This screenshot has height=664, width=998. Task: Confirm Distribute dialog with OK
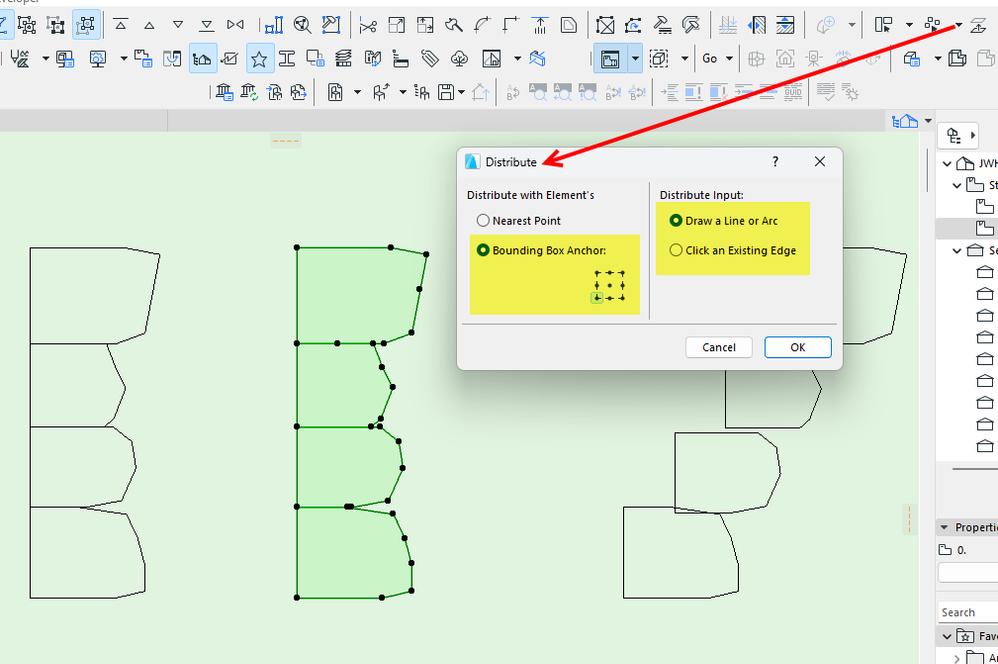798,347
